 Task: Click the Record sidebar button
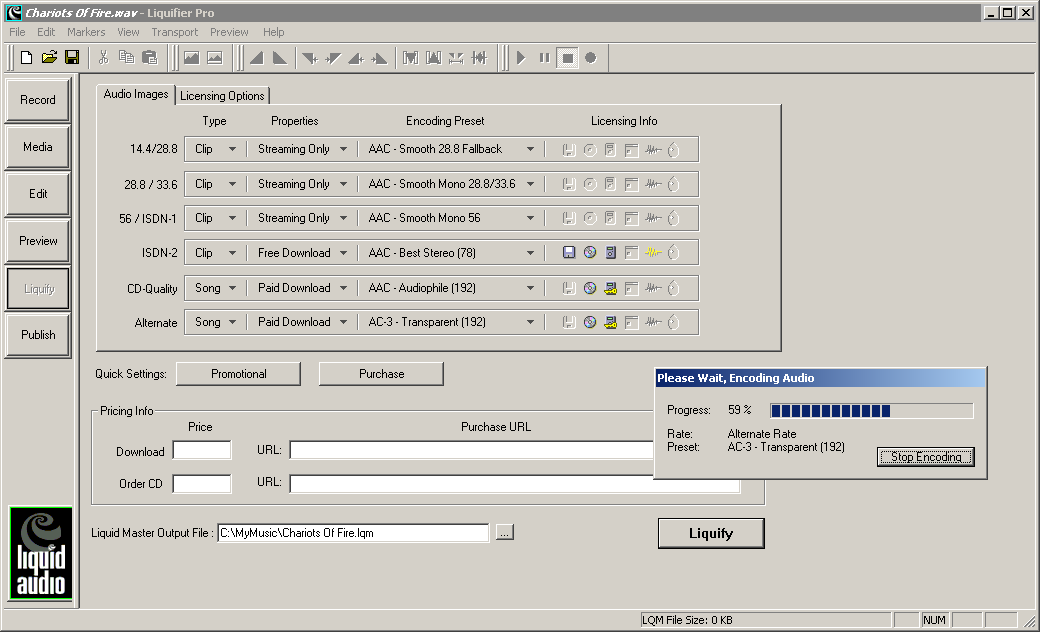[38, 100]
